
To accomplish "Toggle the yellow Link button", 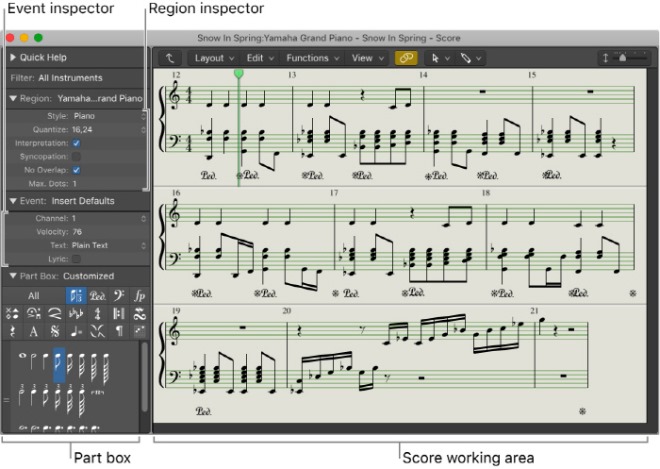I will [x=406, y=58].
